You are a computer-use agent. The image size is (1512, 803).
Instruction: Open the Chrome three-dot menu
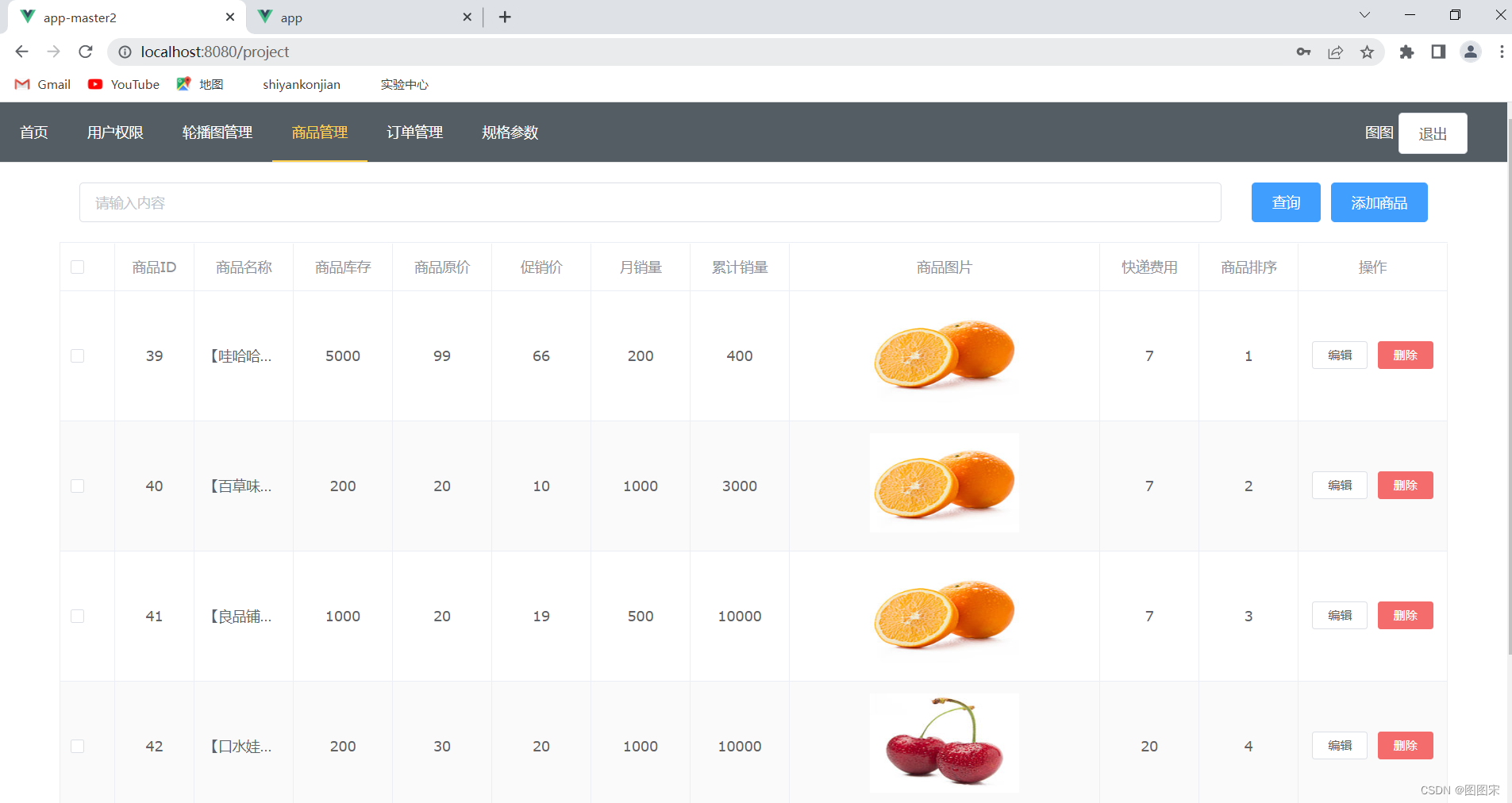point(1502,52)
